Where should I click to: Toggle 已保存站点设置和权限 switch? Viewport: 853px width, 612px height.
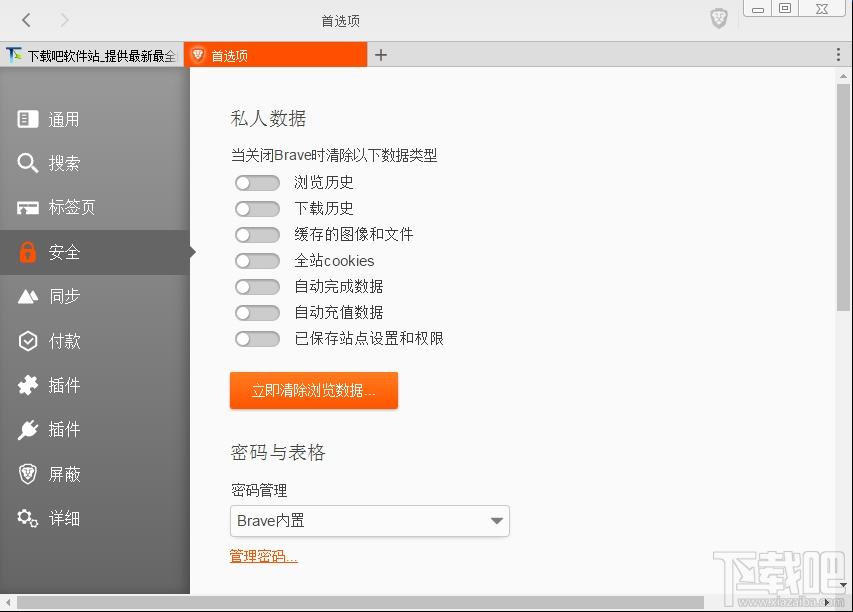click(x=257, y=339)
